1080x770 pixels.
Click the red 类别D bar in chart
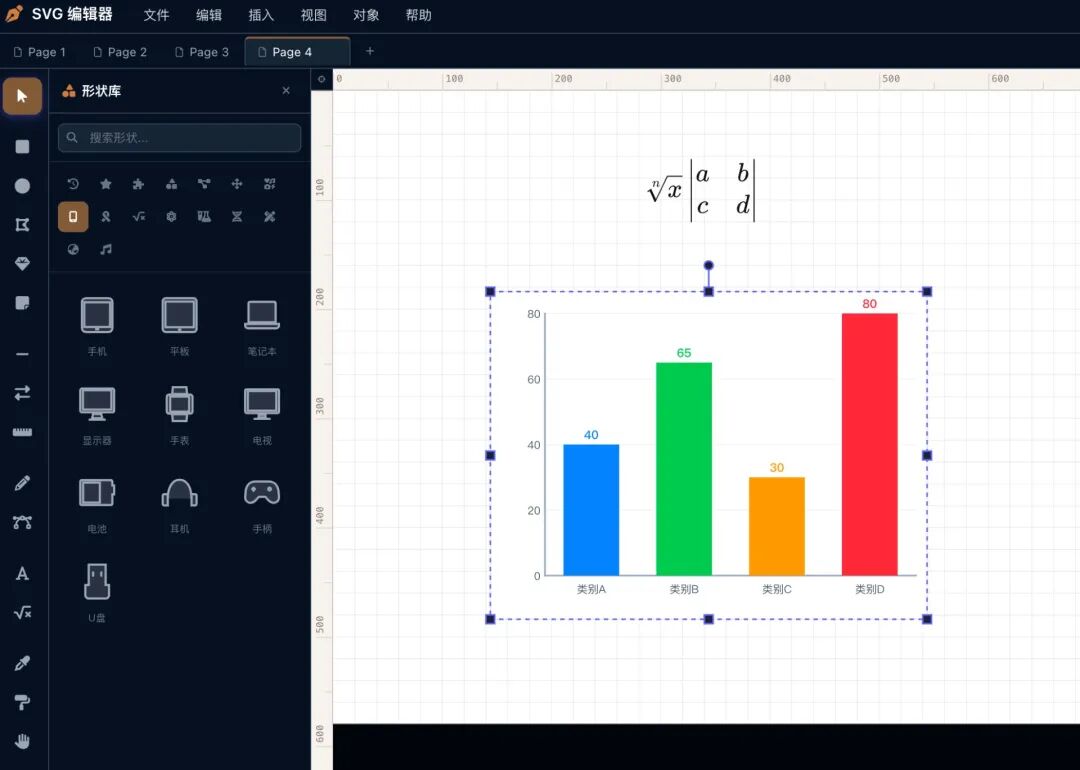tap(869, 444)
